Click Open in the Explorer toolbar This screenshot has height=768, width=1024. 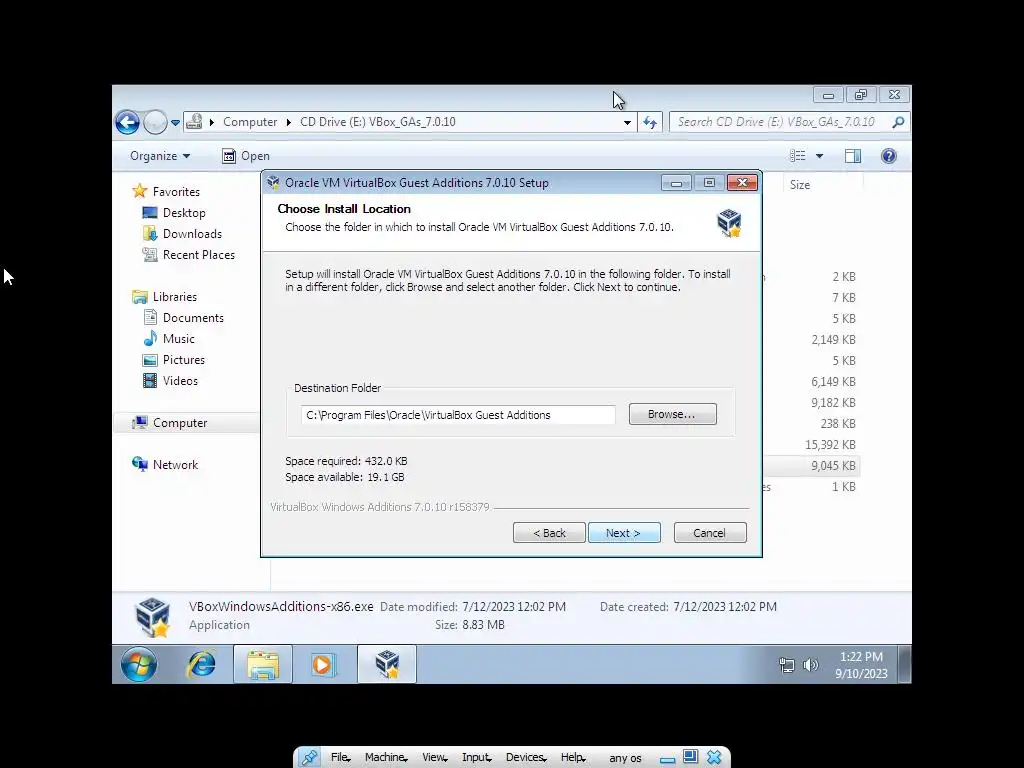pos(246,156)
